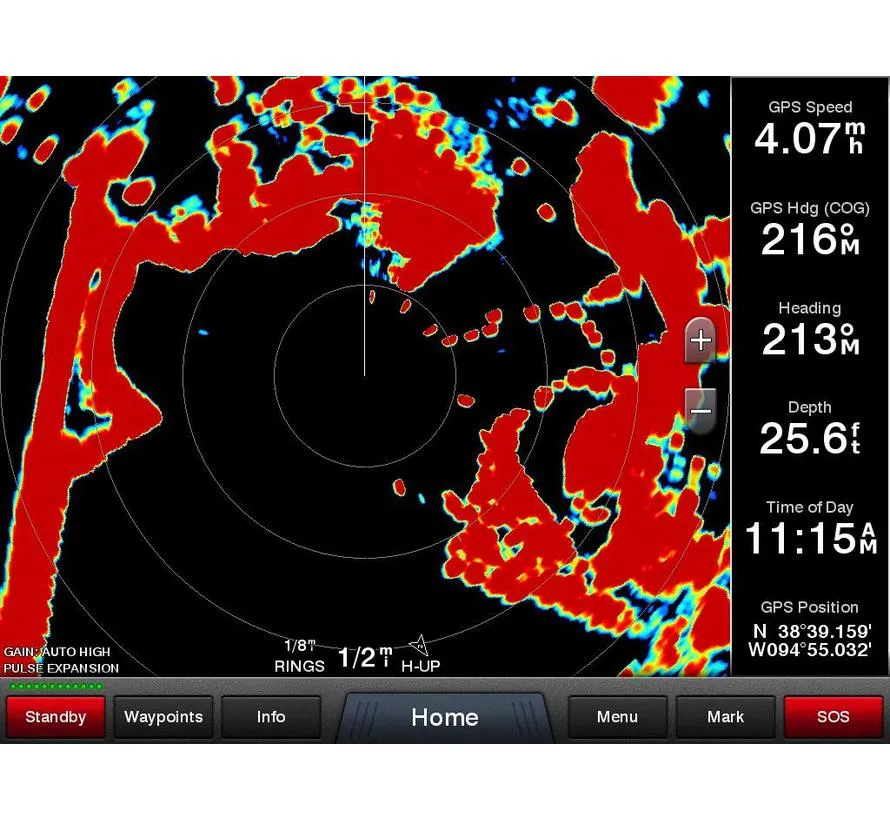Tap the north arrow orientation icon
Image resolution: width=890 pixels, height=820 pixels.
click(419, 645)
